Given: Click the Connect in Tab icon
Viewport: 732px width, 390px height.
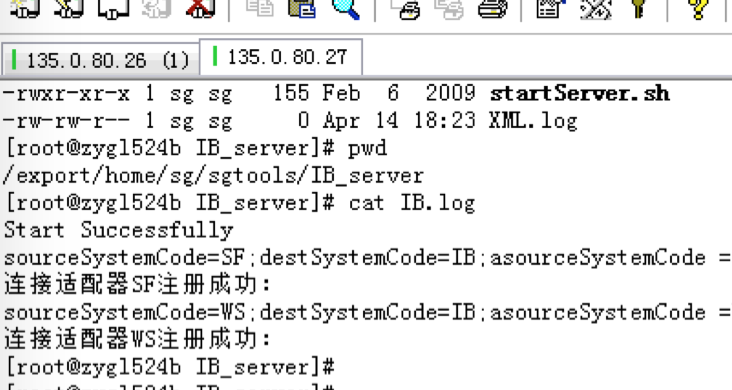Looking at the screenshot, I should coord(113,8).
